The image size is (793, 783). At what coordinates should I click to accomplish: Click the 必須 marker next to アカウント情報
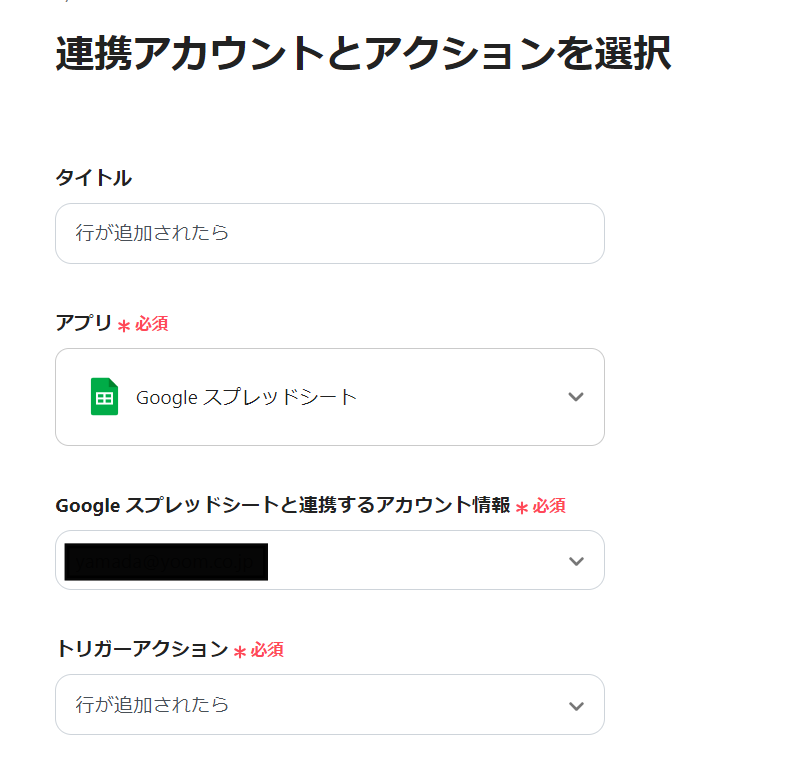point(549,506)
